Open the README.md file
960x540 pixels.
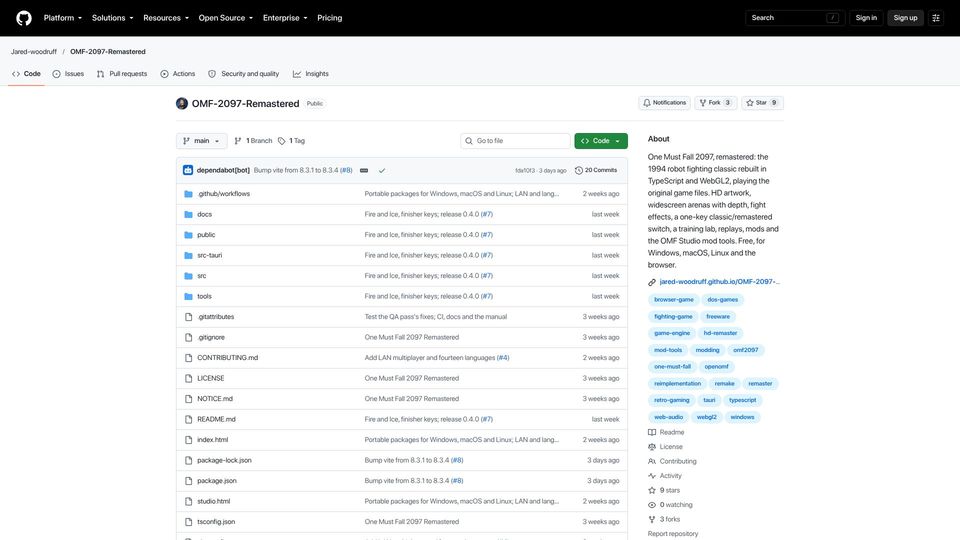coord(216,419)
